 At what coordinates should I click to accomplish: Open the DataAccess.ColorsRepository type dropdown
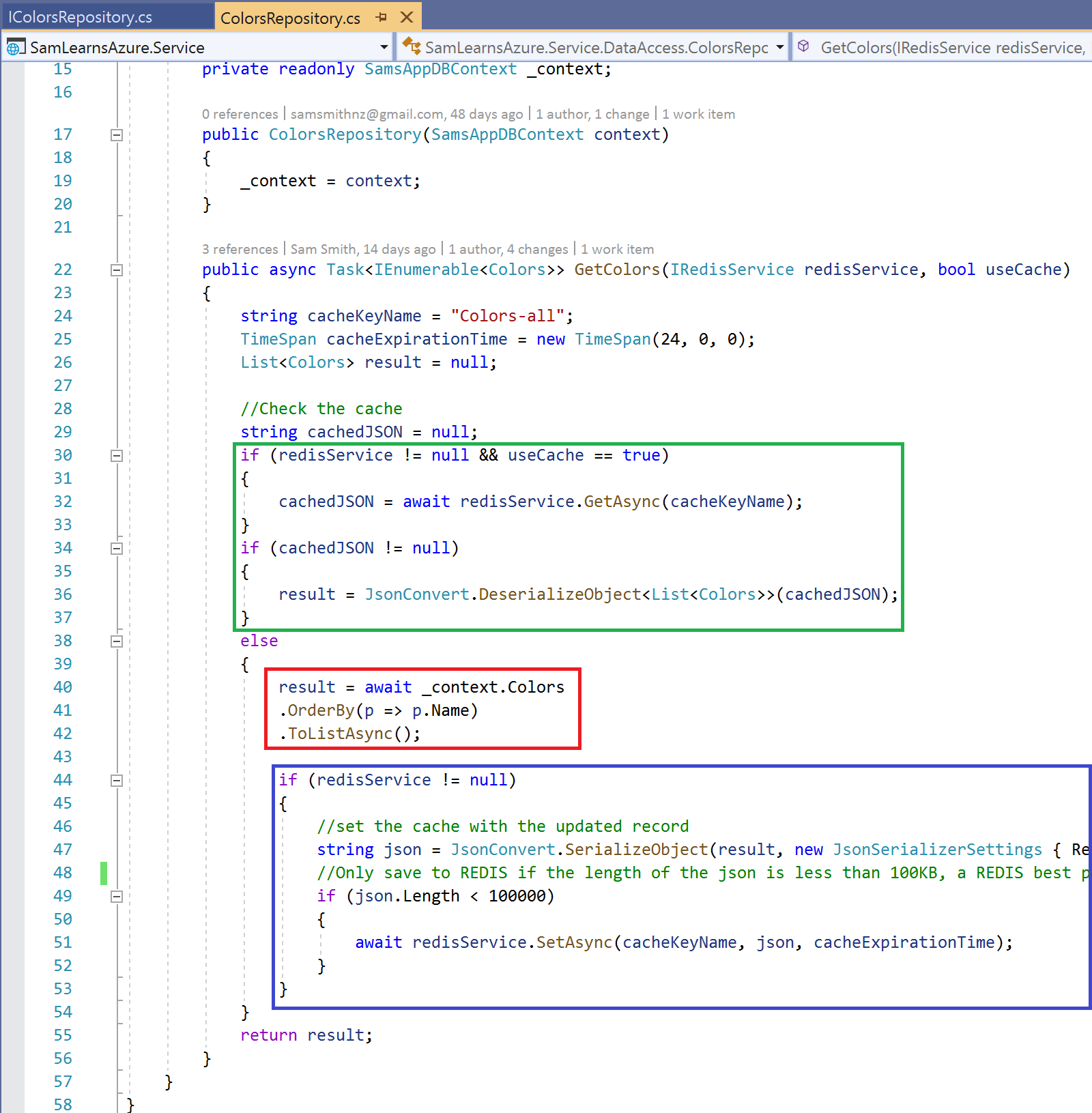[x=779, y=47]
